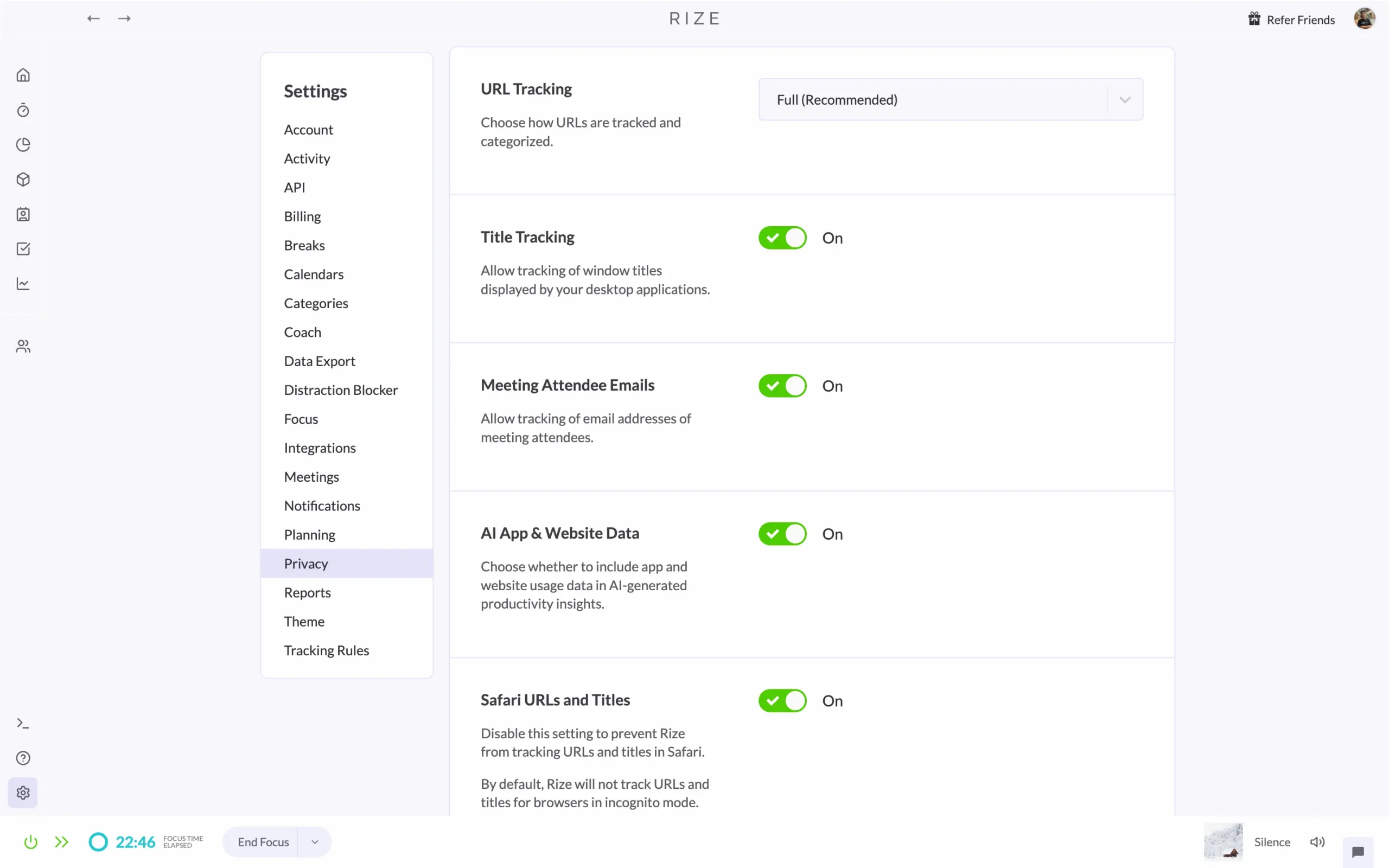Click the gift icon beside Refer Friends
The width and height of the screenshot is (1389, 868).
(x=1254, y=19)
